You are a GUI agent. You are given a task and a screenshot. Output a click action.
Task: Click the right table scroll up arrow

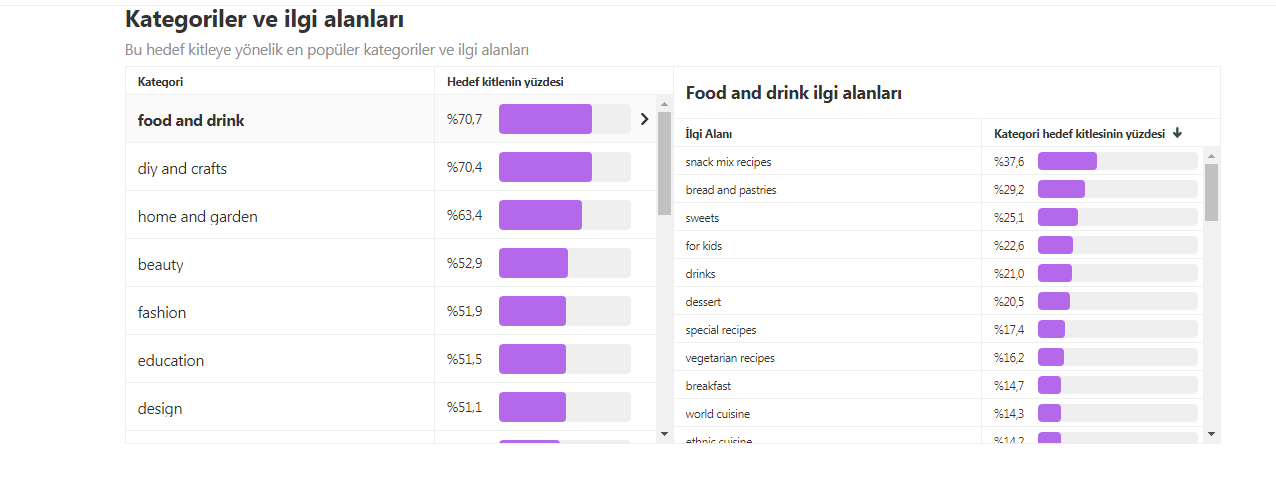(1212, 155)
